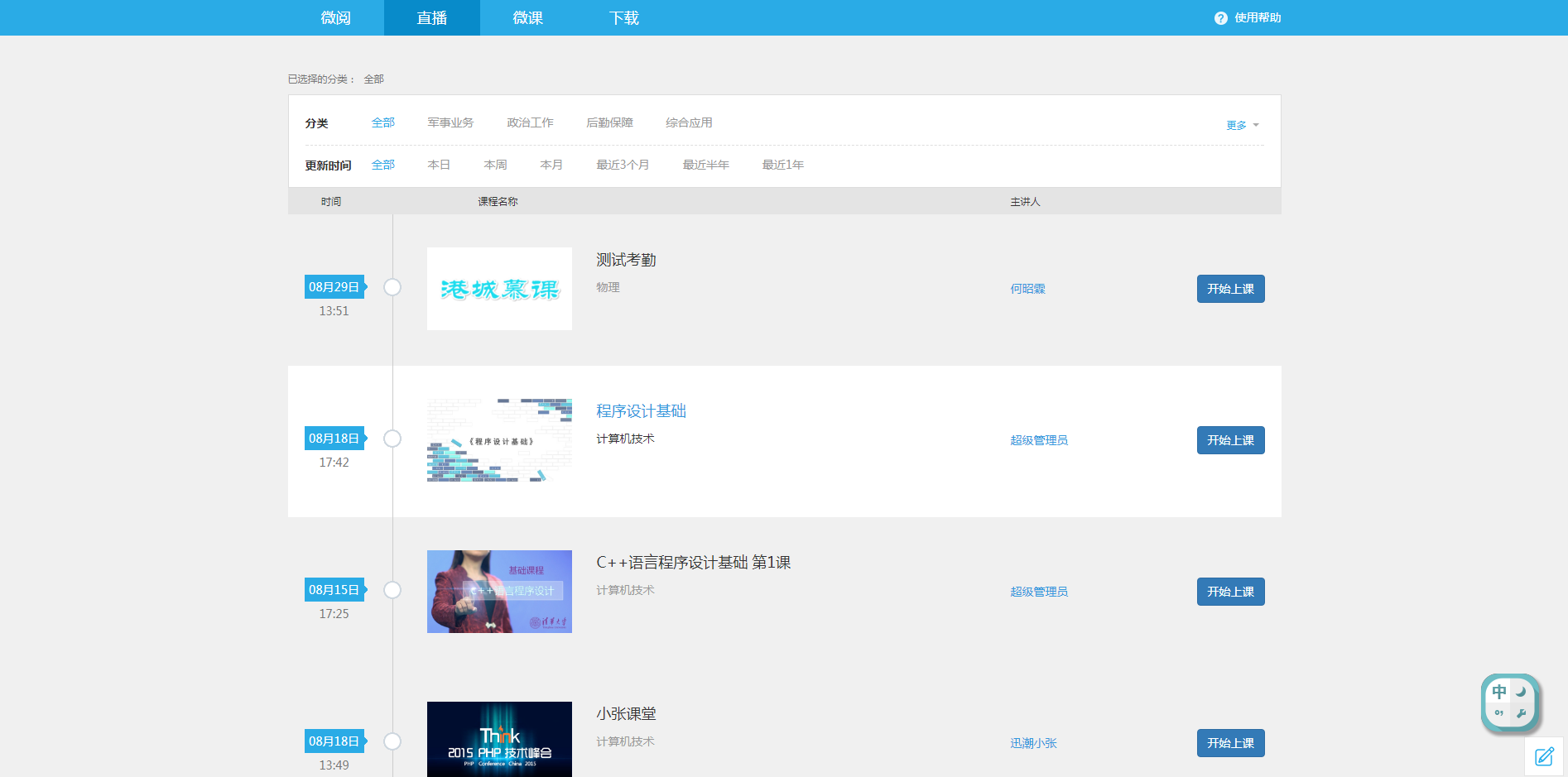This screenshot has width=1568, height=777.
Task: View 超级管理员 for 程序设计基础
Action: point(1039,440)
